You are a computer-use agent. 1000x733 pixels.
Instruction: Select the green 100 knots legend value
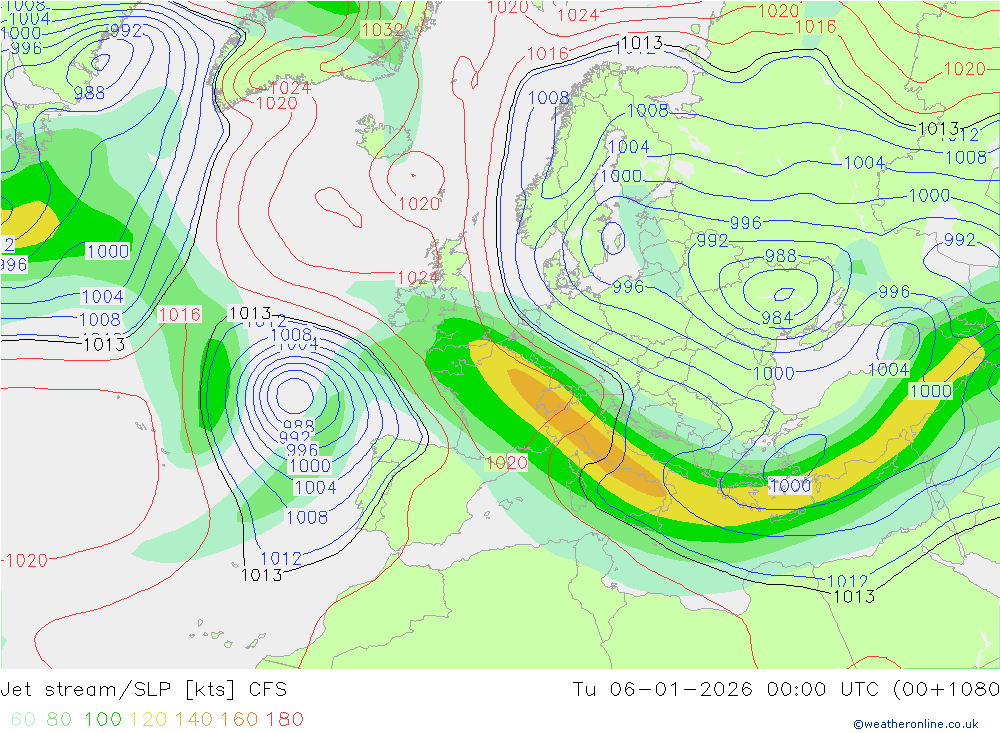coord(103,719)
